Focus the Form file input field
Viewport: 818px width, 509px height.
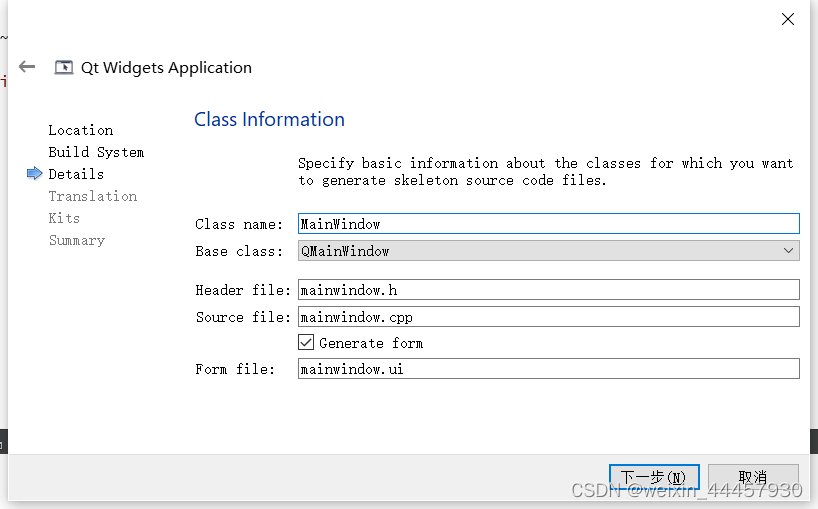(x=548, y=369)
